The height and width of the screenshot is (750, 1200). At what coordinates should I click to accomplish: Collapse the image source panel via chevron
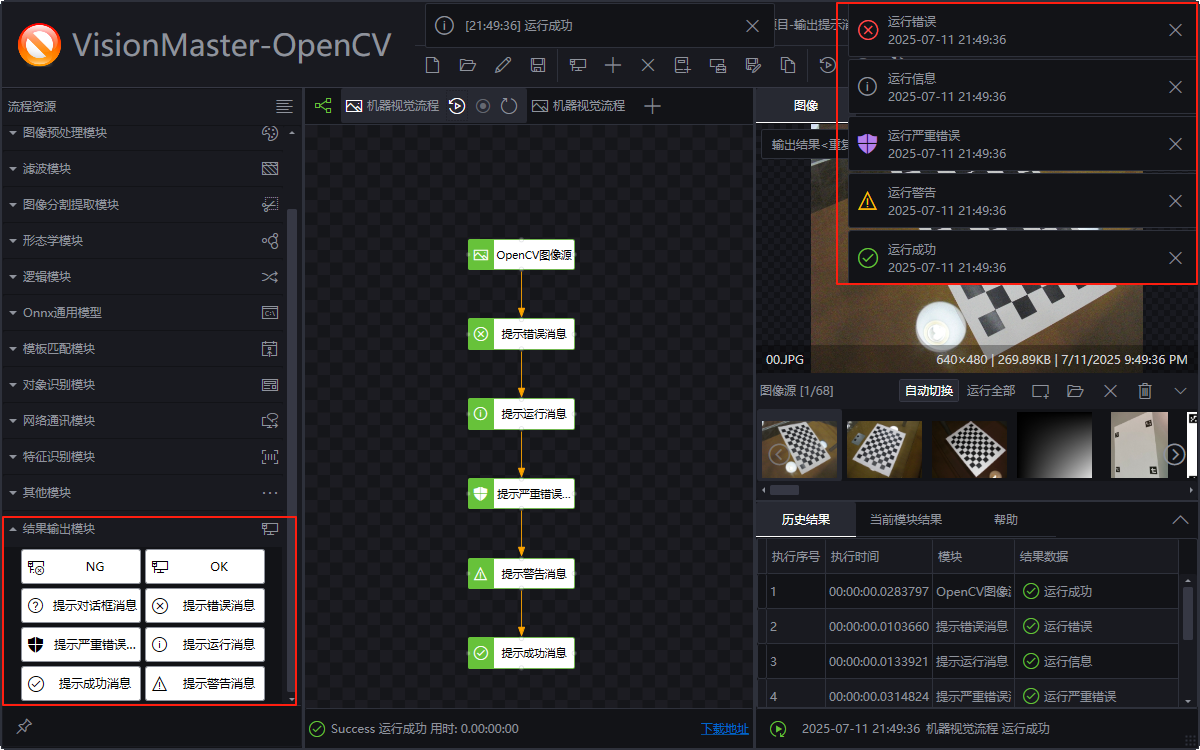1181,391
